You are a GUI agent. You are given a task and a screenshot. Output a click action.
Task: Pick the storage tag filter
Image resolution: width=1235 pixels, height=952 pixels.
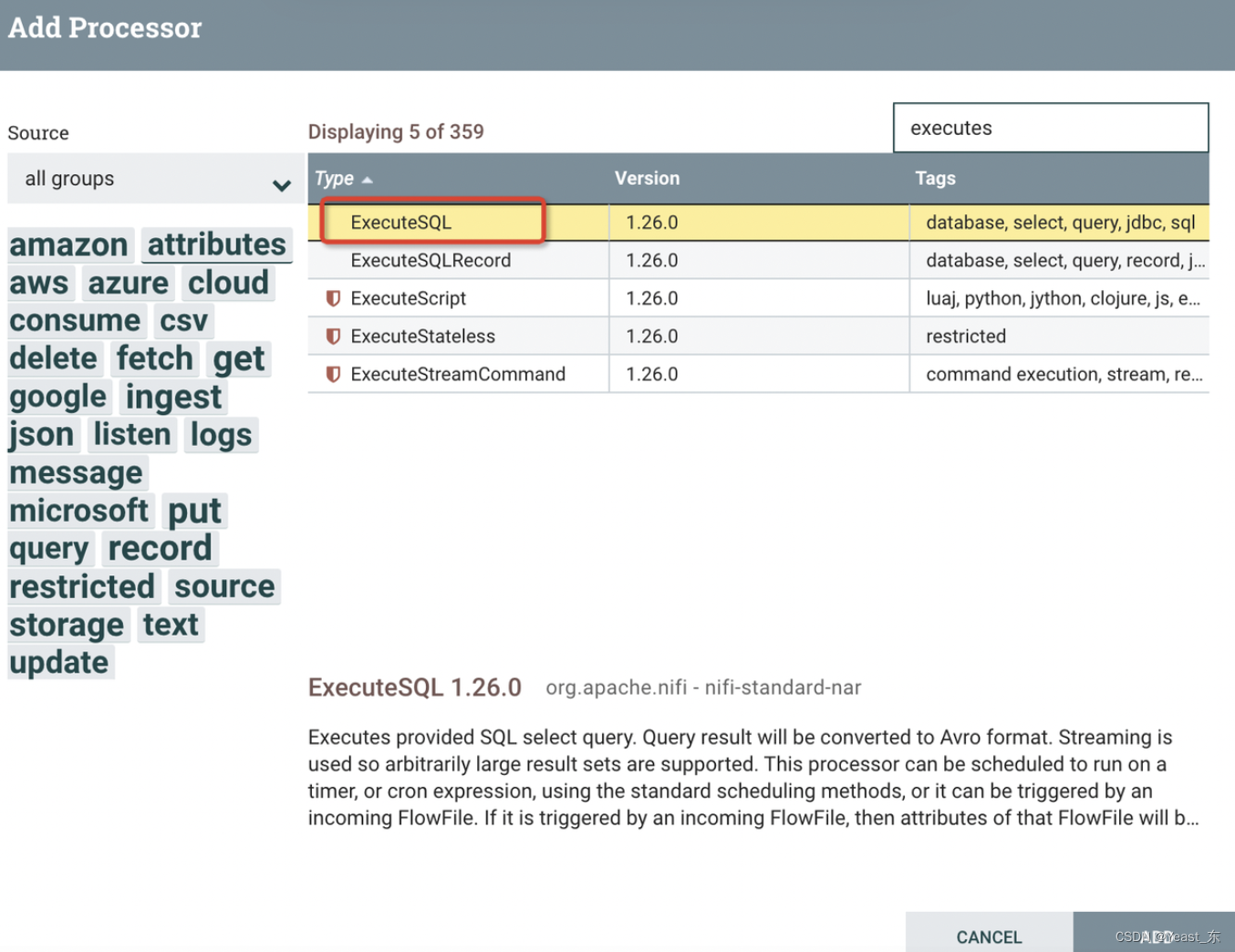(67, 625)
